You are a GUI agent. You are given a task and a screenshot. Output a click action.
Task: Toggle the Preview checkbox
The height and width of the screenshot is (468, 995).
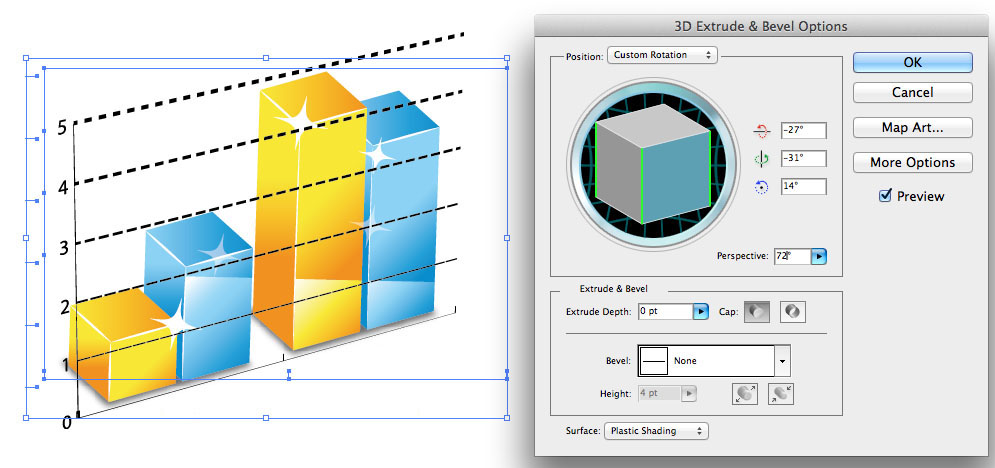click(885, 196)
